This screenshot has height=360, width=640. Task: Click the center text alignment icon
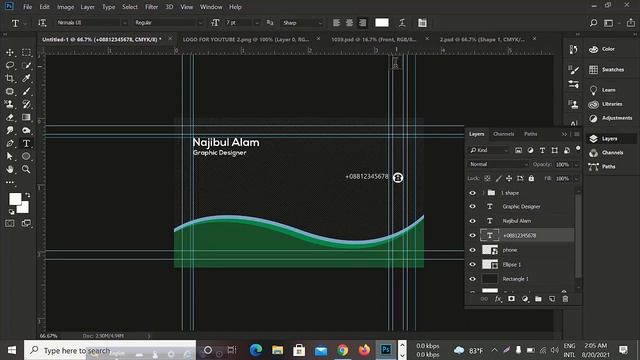349,23
